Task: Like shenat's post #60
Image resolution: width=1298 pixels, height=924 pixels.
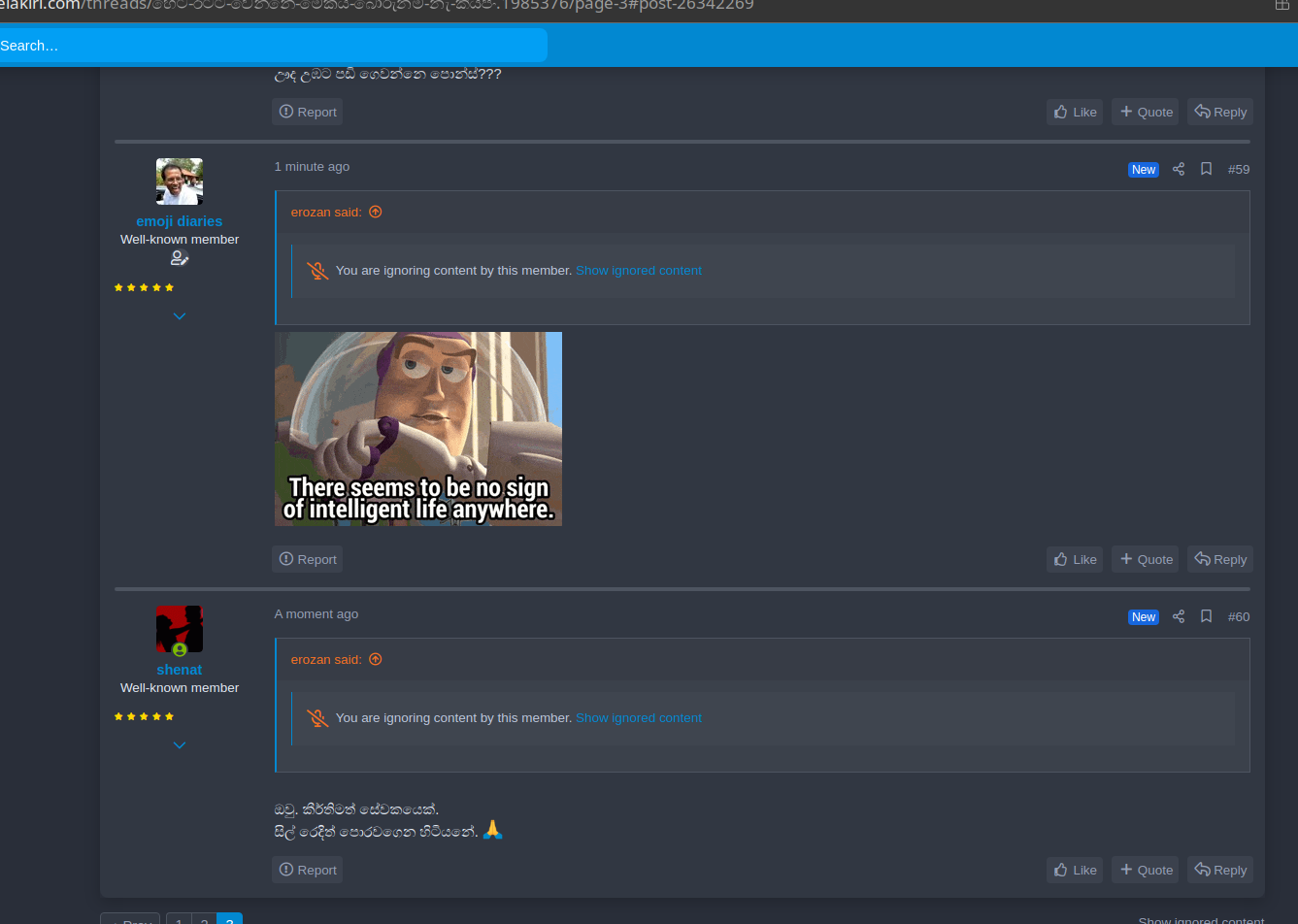Action: click(x=1075, y=870)
